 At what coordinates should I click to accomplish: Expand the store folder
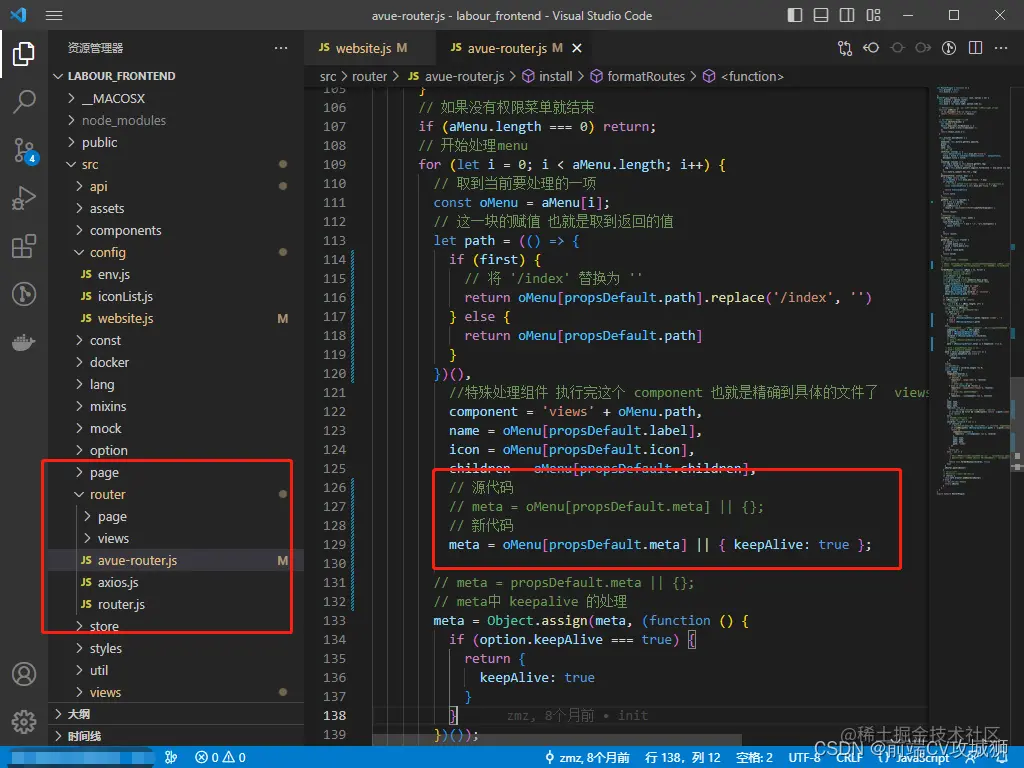point(176,626)
